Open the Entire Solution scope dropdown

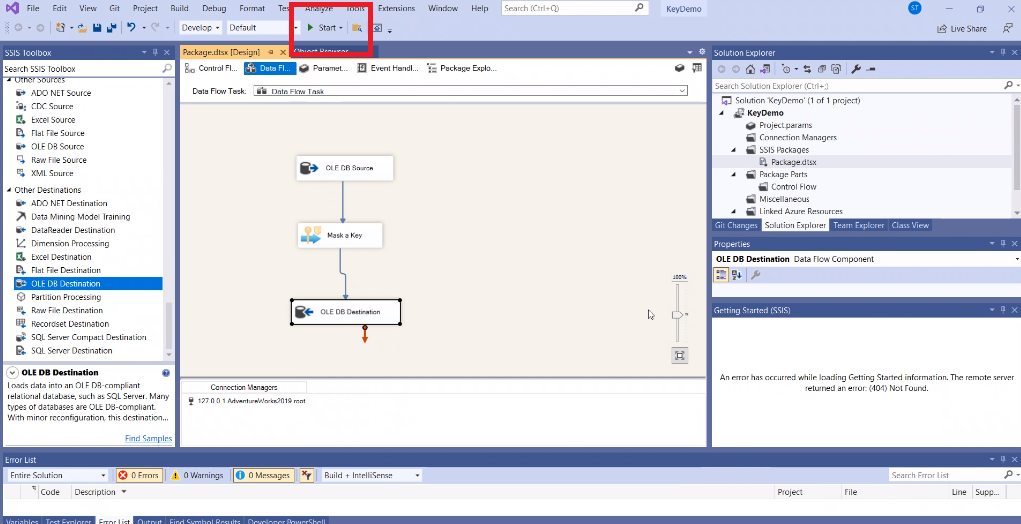(57, 475)
